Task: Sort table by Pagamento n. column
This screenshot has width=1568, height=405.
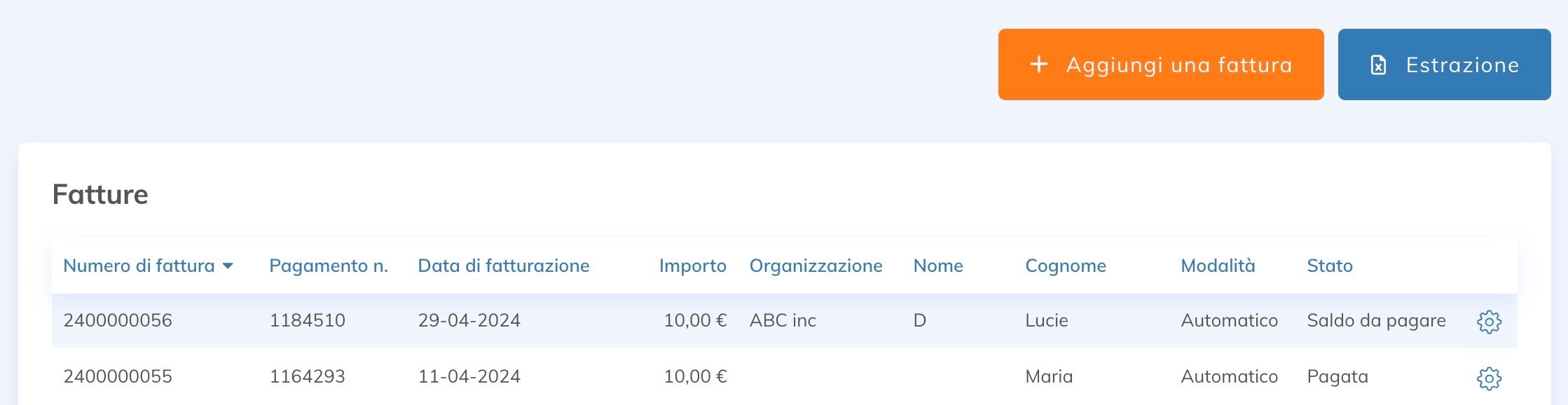Action: (x=329, y=266)
